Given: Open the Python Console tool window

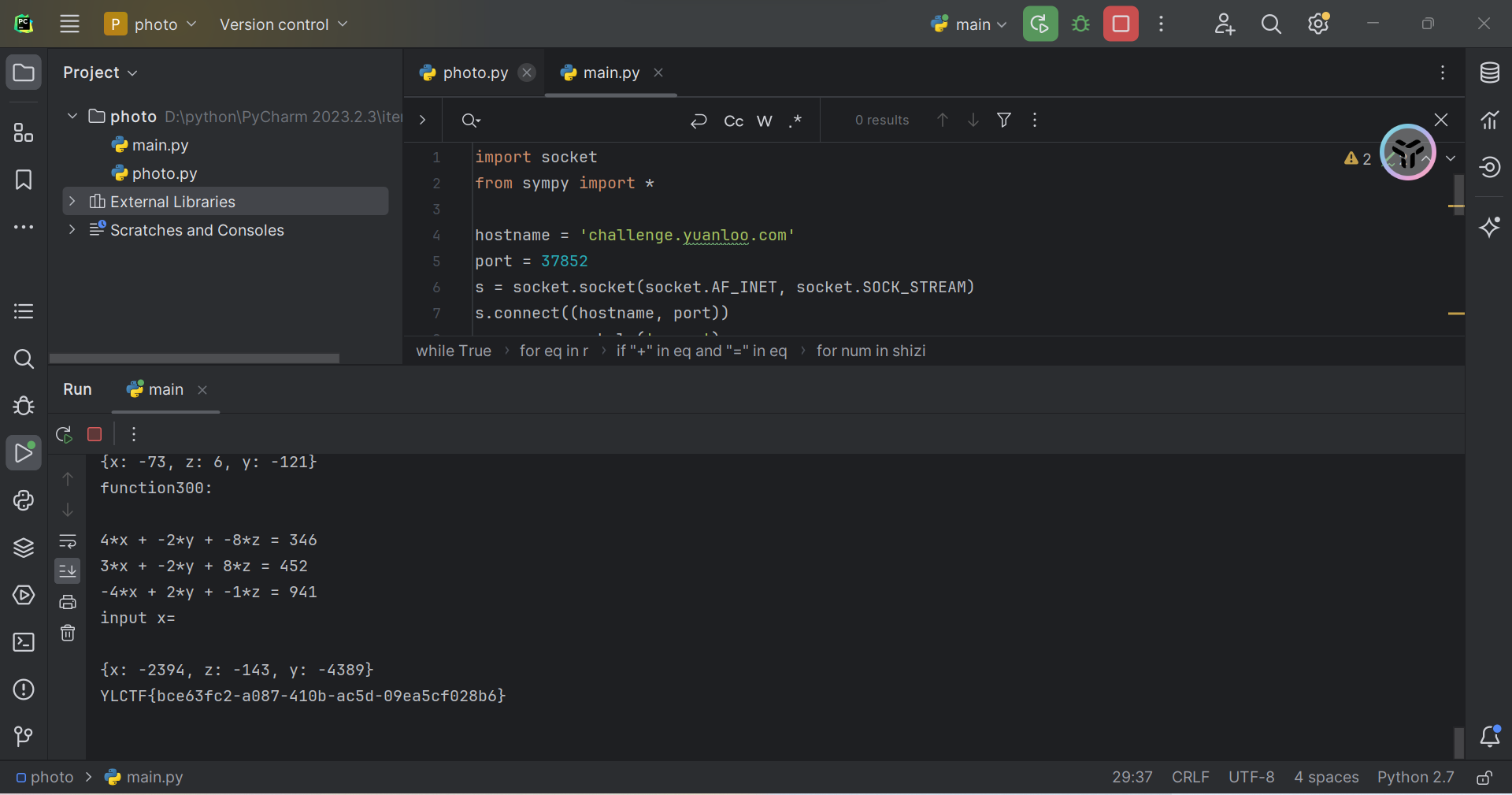Looking at the screenshot, I should [x=24, y=500].
